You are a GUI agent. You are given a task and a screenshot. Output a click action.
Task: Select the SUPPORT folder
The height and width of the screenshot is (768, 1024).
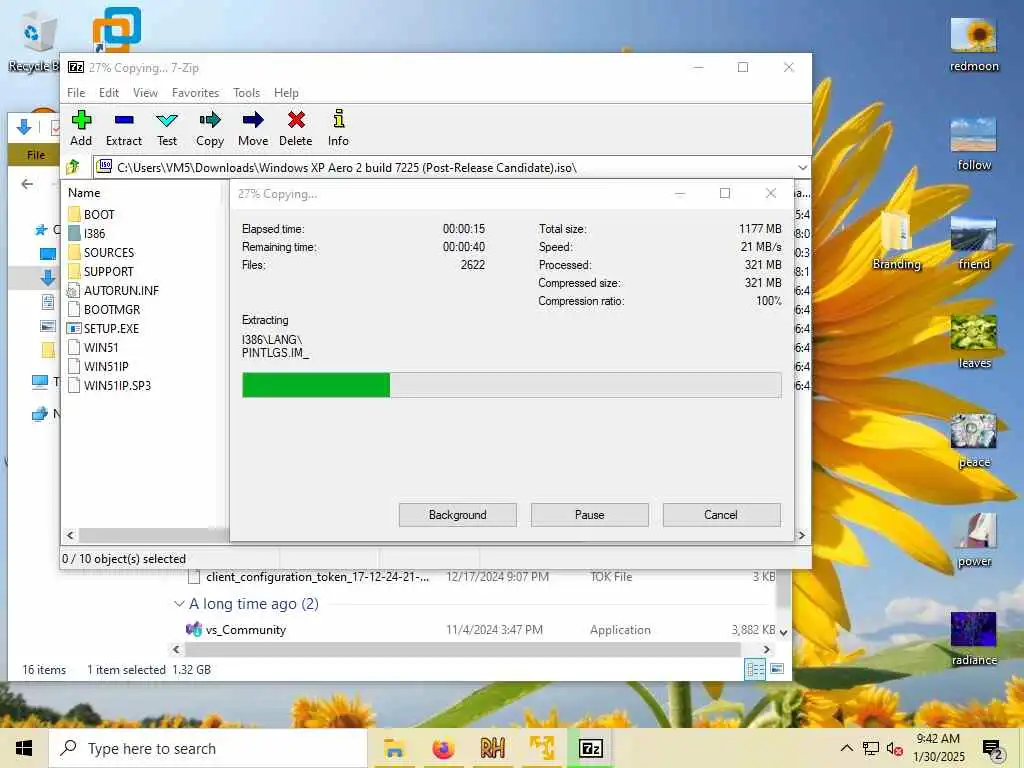[101, 271]
